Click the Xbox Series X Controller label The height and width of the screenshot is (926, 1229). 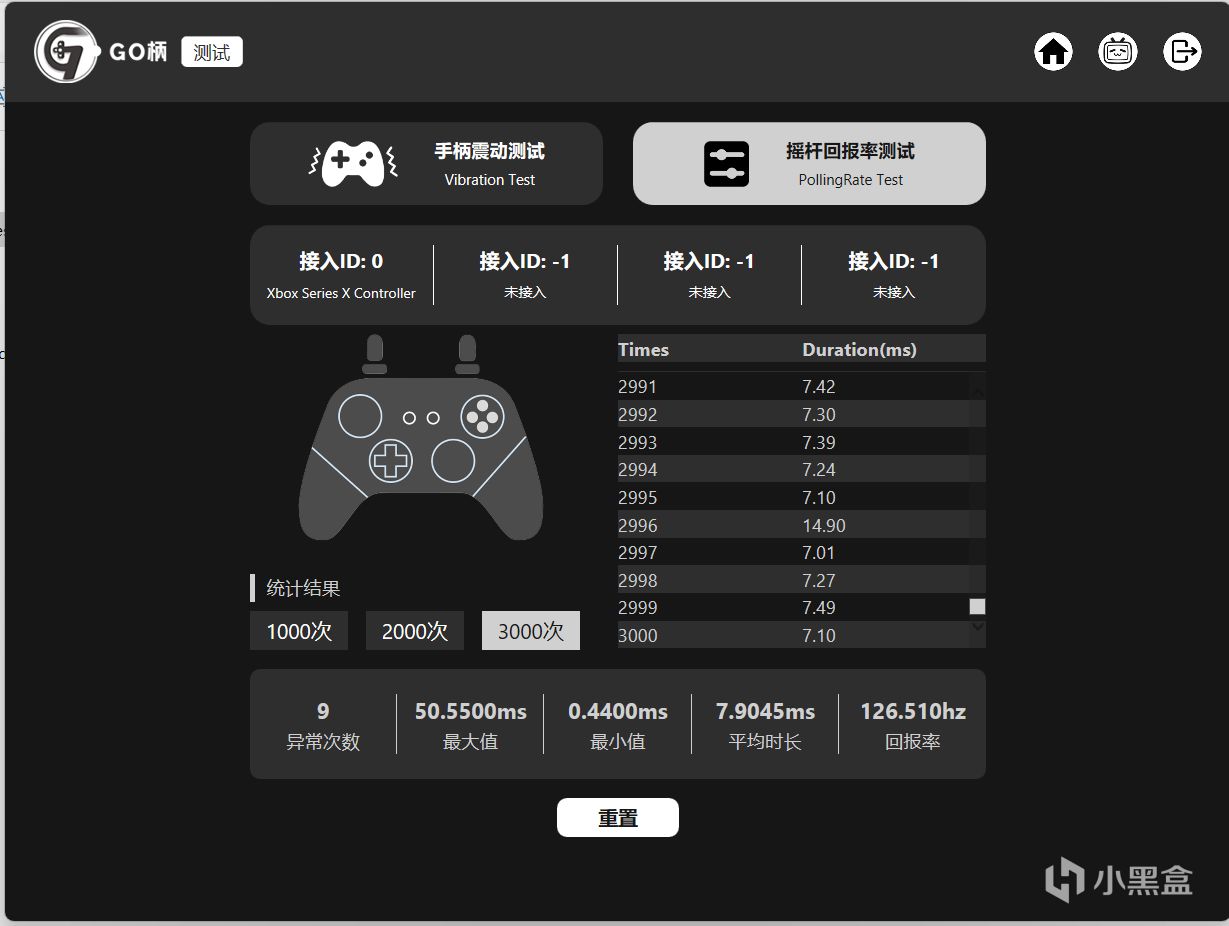coord(341,293)
